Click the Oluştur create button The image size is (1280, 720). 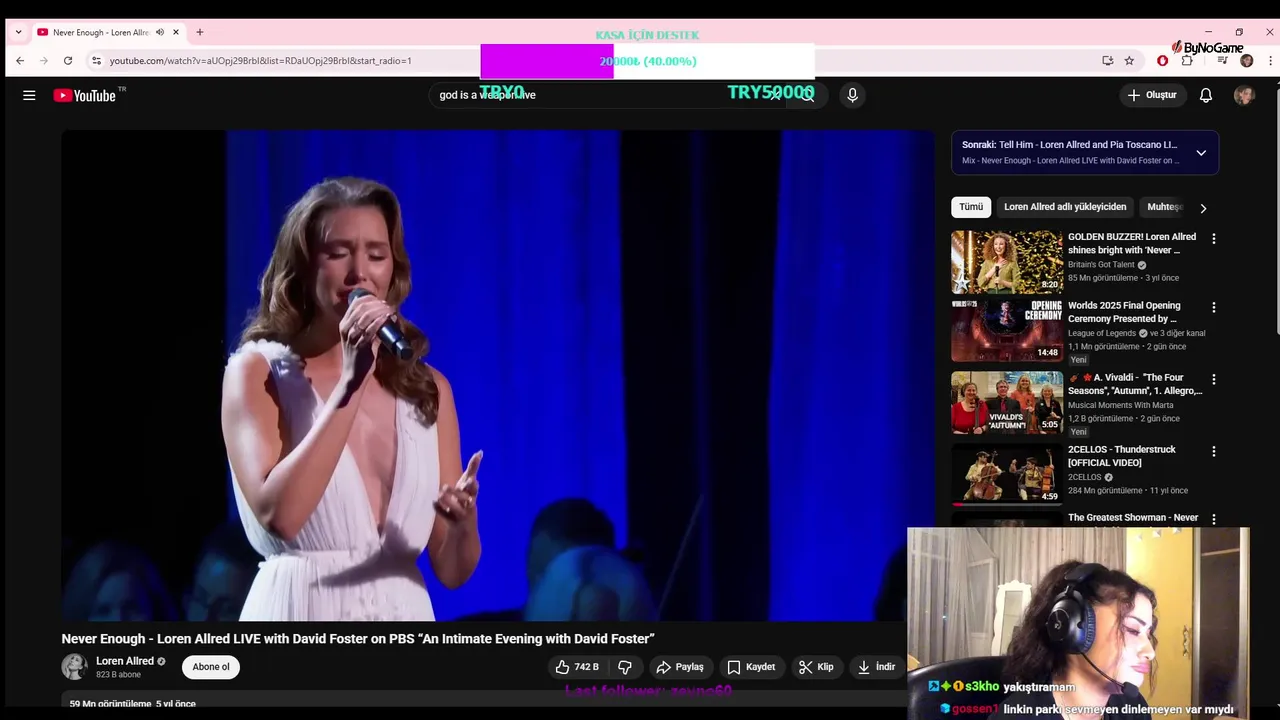pyautogui.click(x=1152, y=95)
